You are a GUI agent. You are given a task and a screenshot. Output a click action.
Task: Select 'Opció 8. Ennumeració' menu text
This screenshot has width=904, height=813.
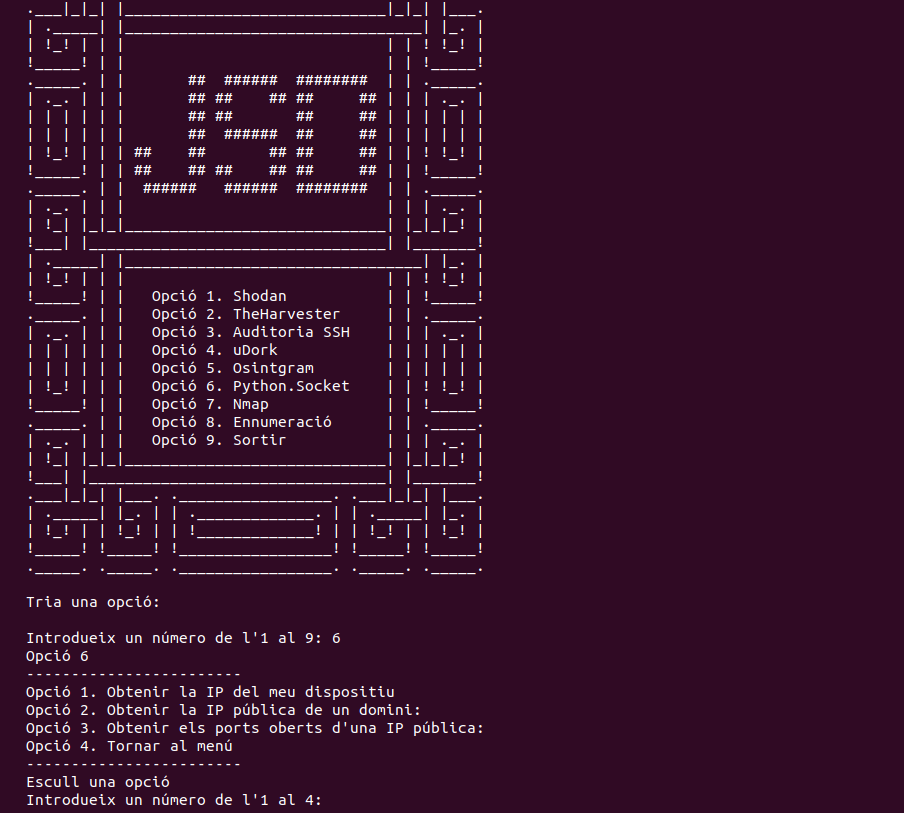242,422
